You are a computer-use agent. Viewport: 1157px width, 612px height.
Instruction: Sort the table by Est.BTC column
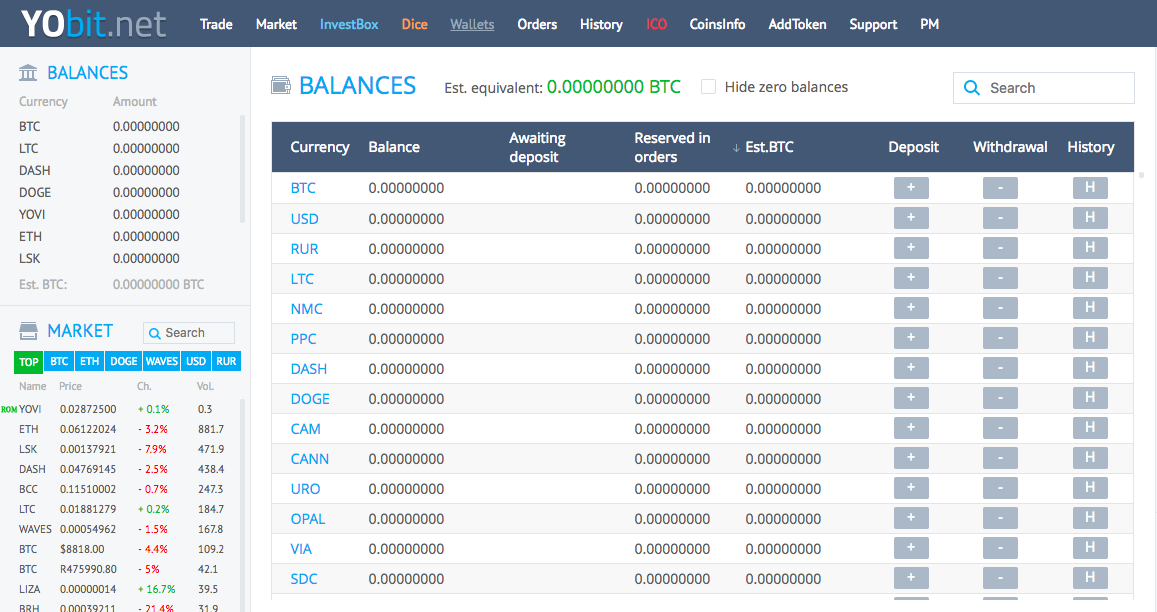click(x=769, y=147)
